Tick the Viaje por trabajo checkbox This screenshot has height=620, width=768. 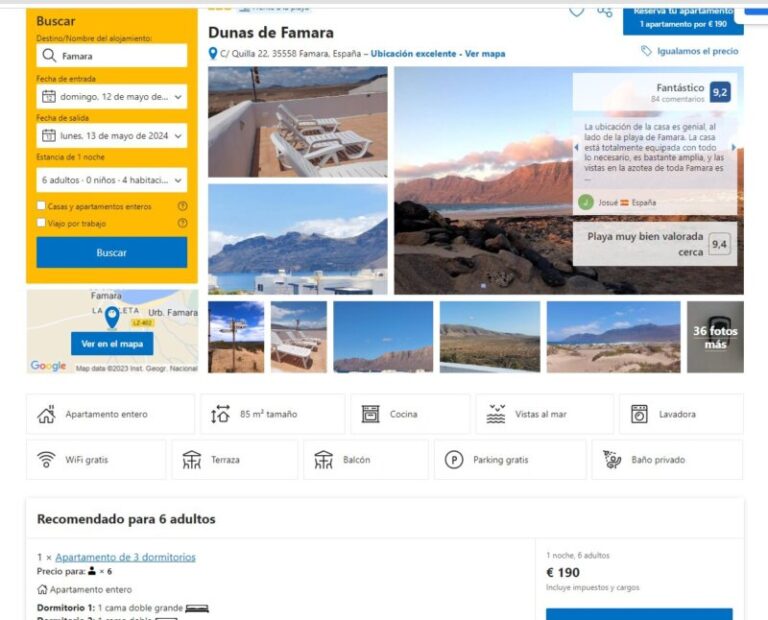[41, 222]
